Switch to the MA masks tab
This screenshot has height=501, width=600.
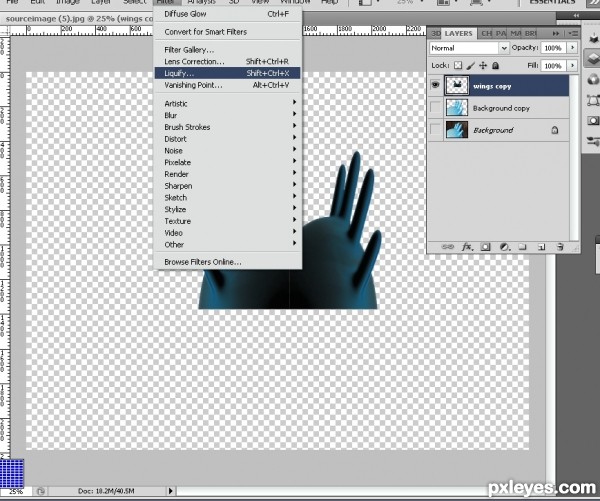click(515, 34)
